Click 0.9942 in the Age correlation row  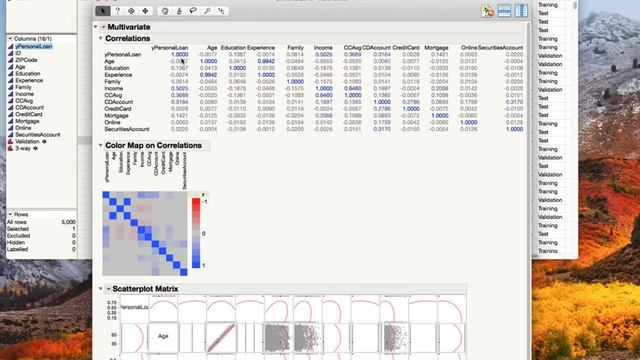tap(266, 61)
